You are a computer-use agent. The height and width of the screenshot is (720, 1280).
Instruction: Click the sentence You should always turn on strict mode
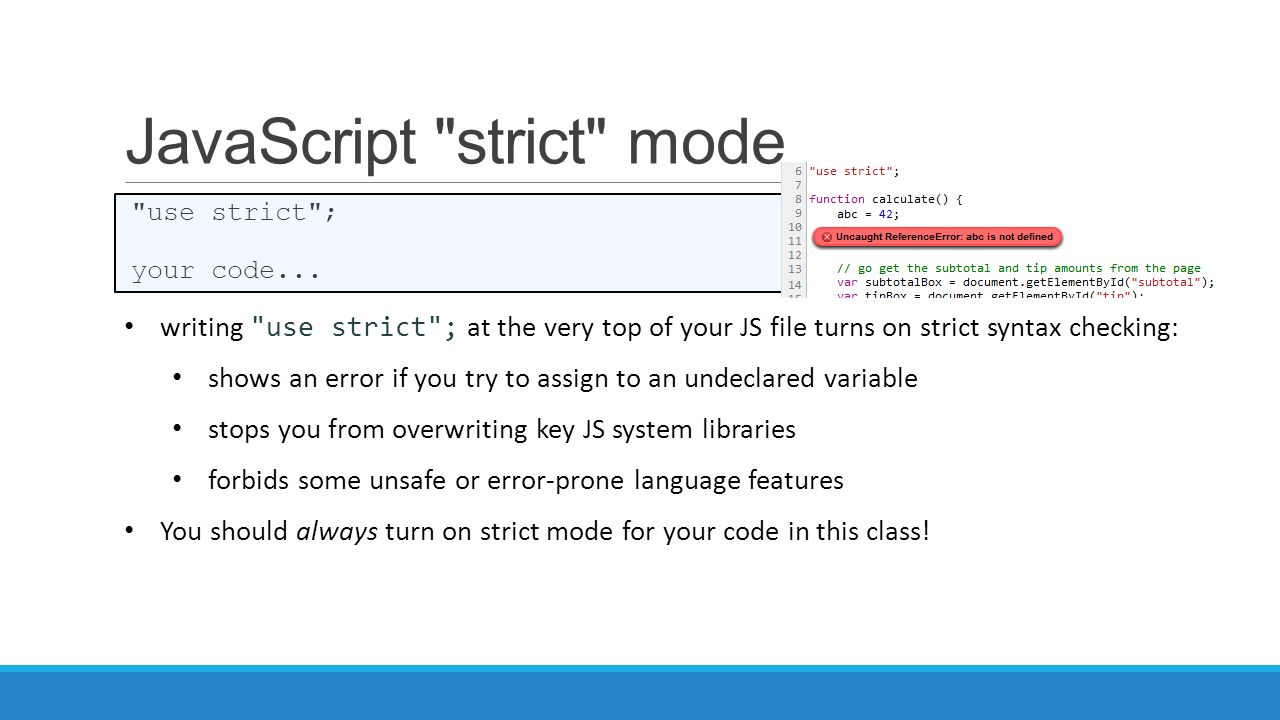coord(545,531)
